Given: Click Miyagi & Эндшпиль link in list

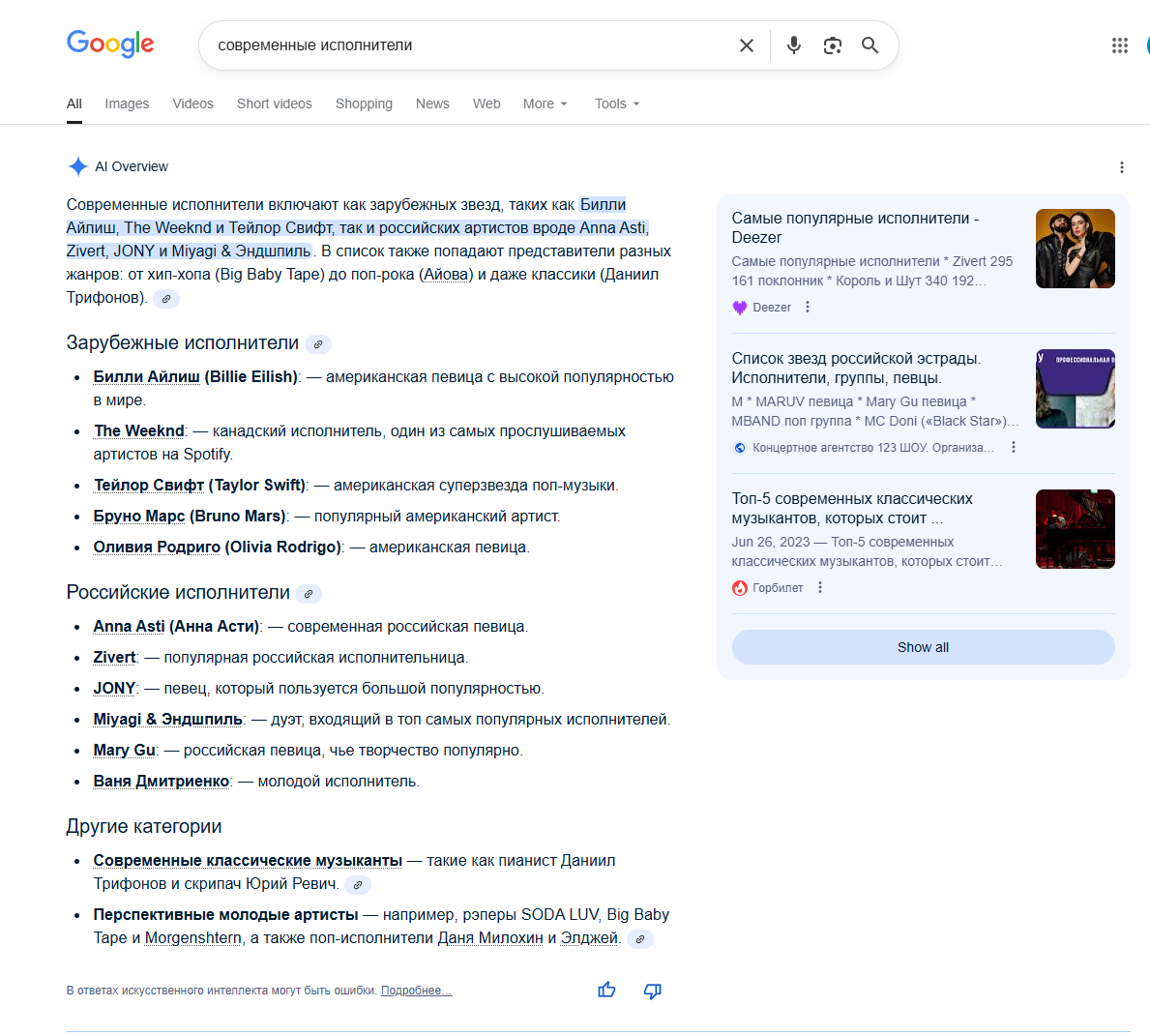Looking at the screenshot, I should point(168,719).
